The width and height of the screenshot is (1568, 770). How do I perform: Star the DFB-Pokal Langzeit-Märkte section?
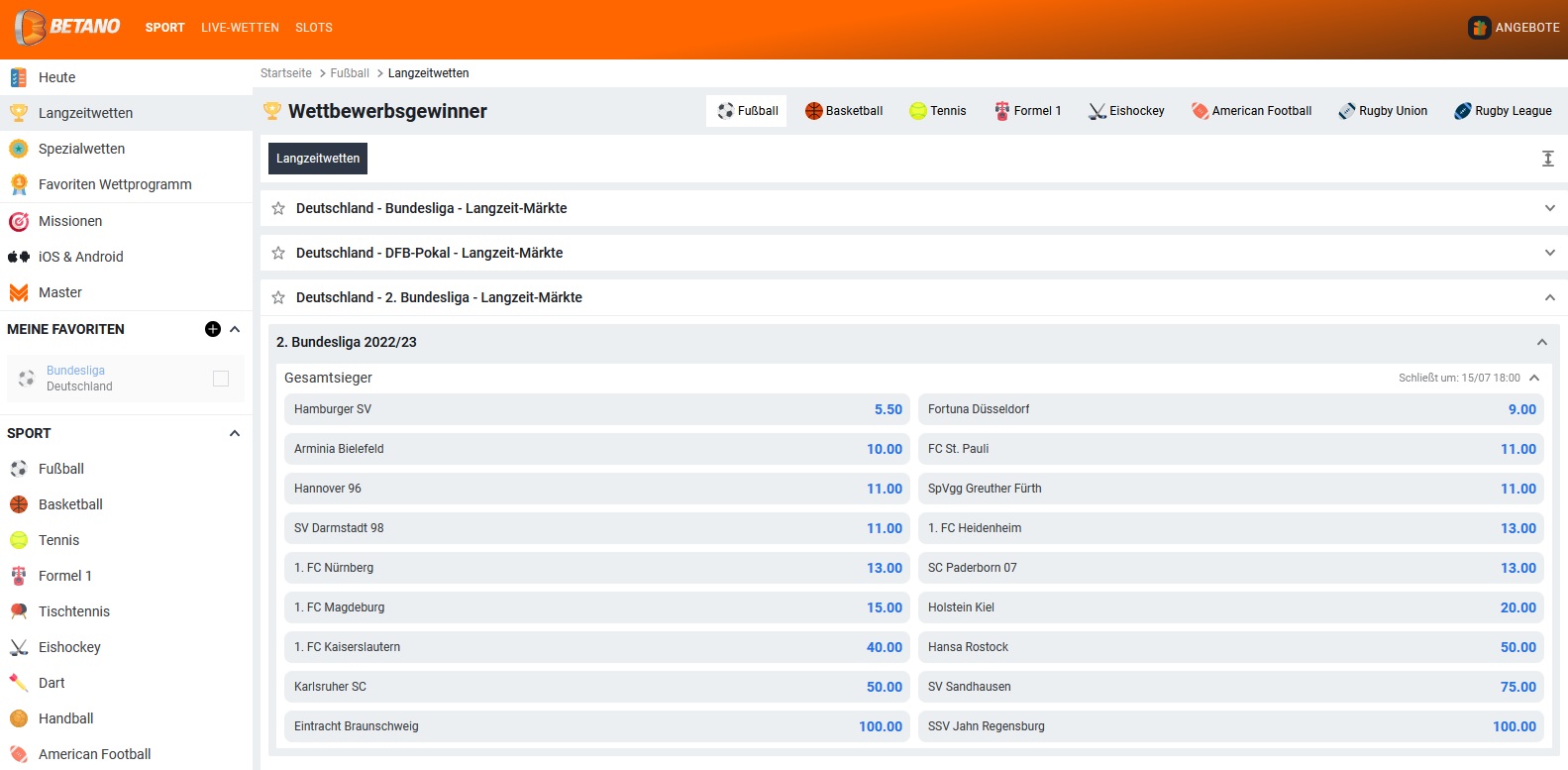click(278, 253)
